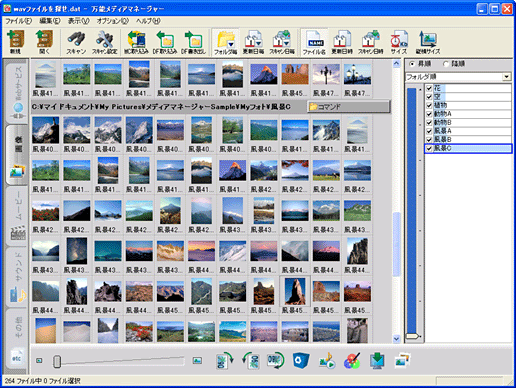Sort by size (サイズ) icon
The image size is (516, 388).
399,42
